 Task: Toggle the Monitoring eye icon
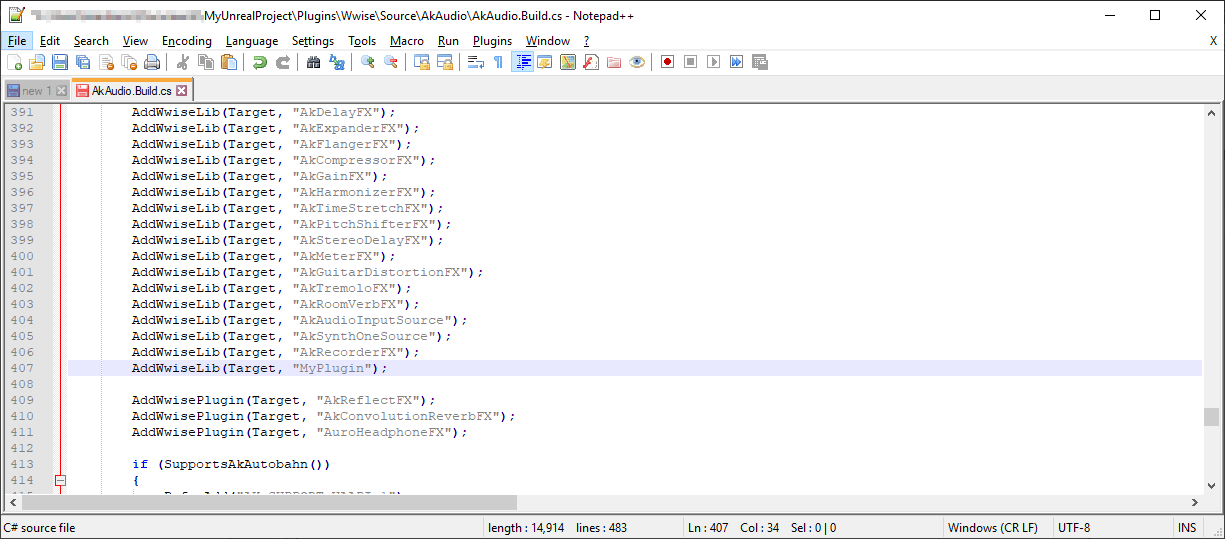coord(637,62)
